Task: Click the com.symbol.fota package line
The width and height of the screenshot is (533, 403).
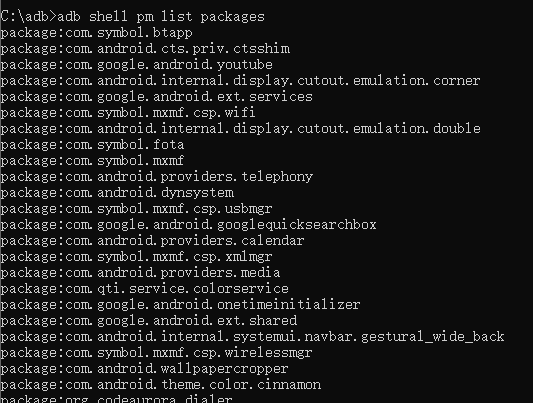Action: (92, 144)
